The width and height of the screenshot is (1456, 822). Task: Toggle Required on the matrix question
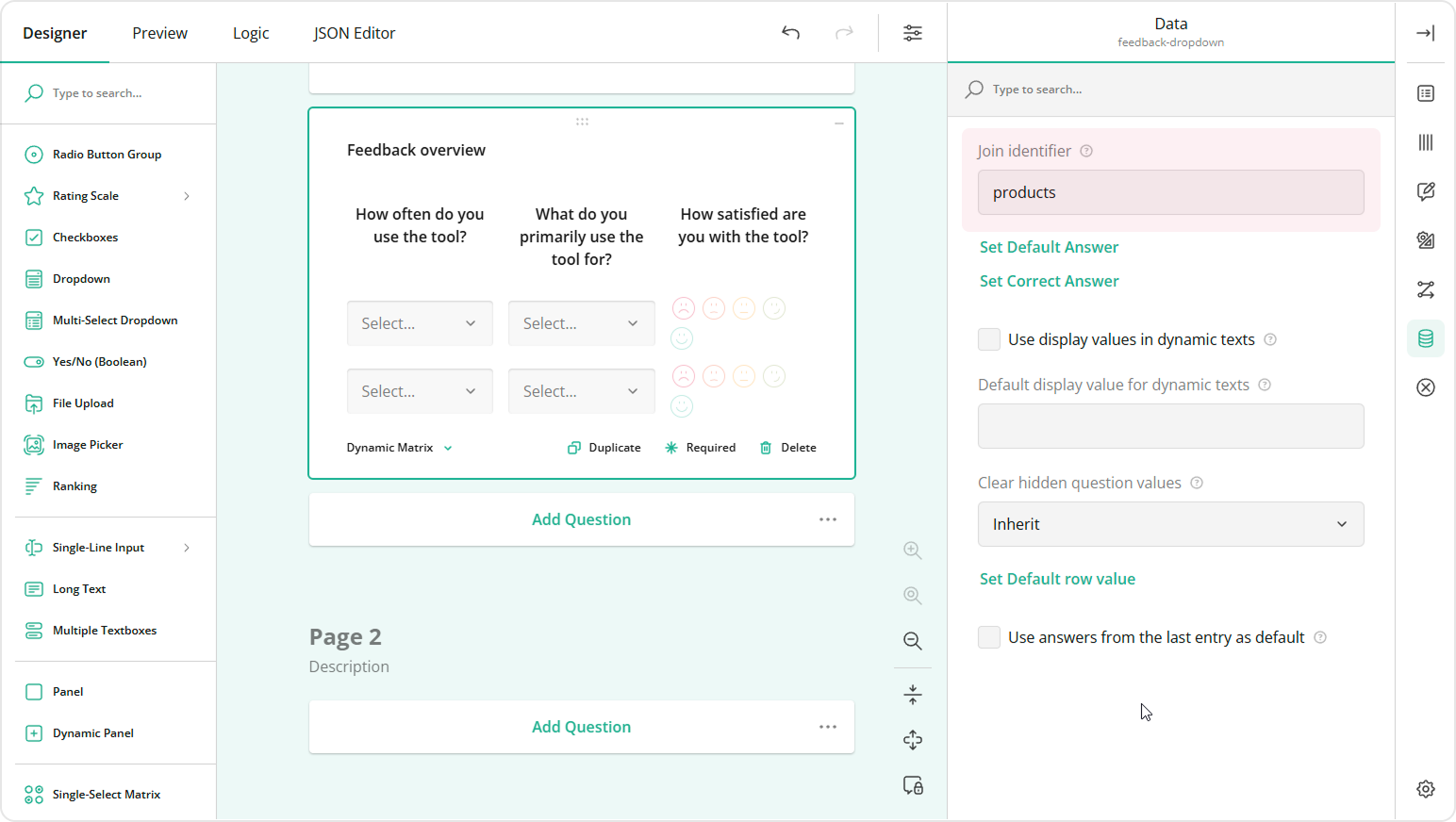(x=701, y=447)
